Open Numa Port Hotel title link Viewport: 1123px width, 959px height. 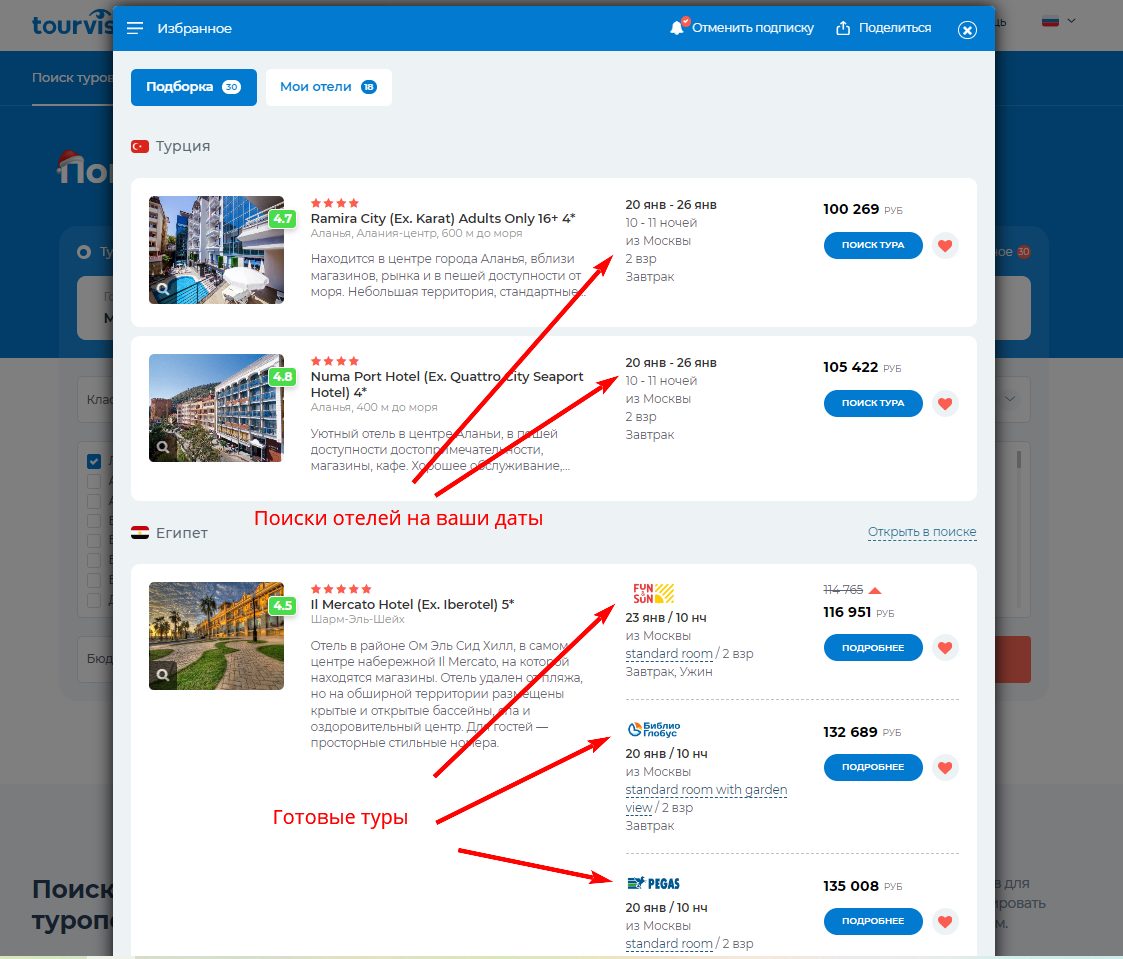pyautogui.click(x=447, y=385)
